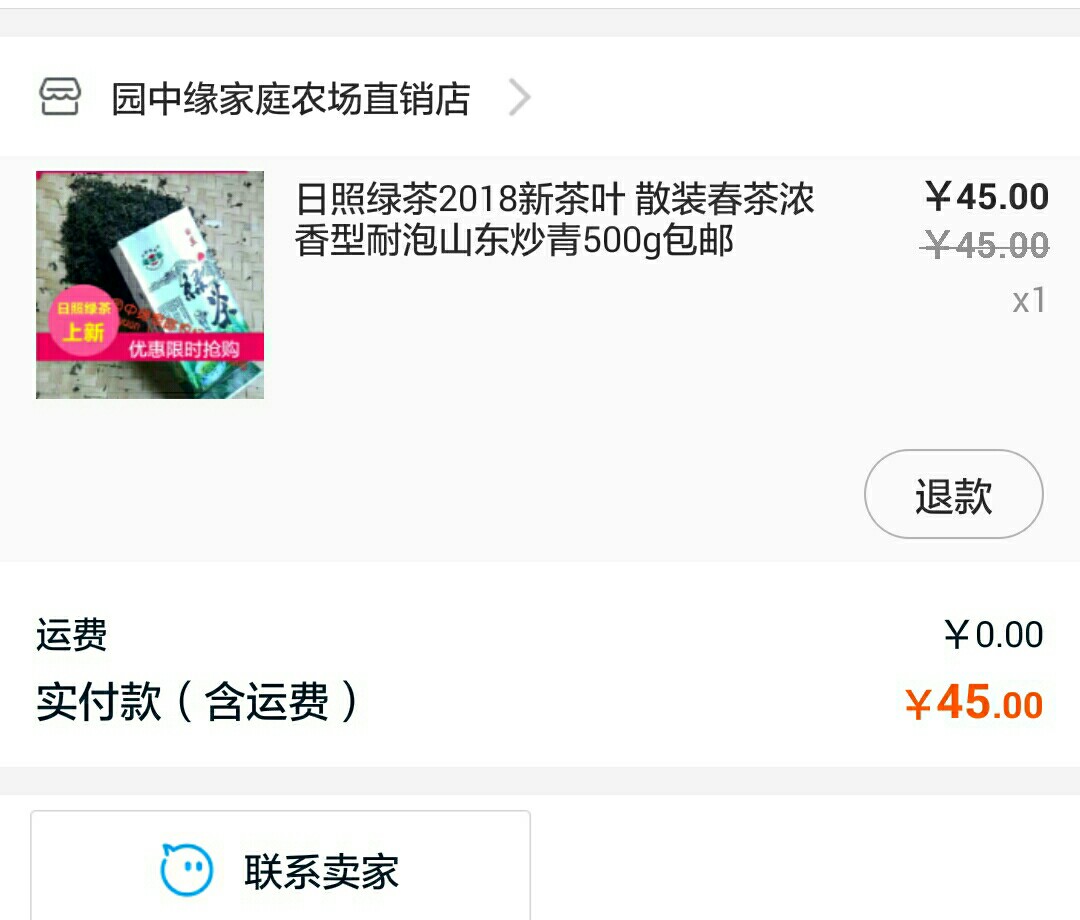This screenshot has height=920, width=1080.
Task: Tap the 上新 pink badge on thumbnail
Action: (83, 322)
